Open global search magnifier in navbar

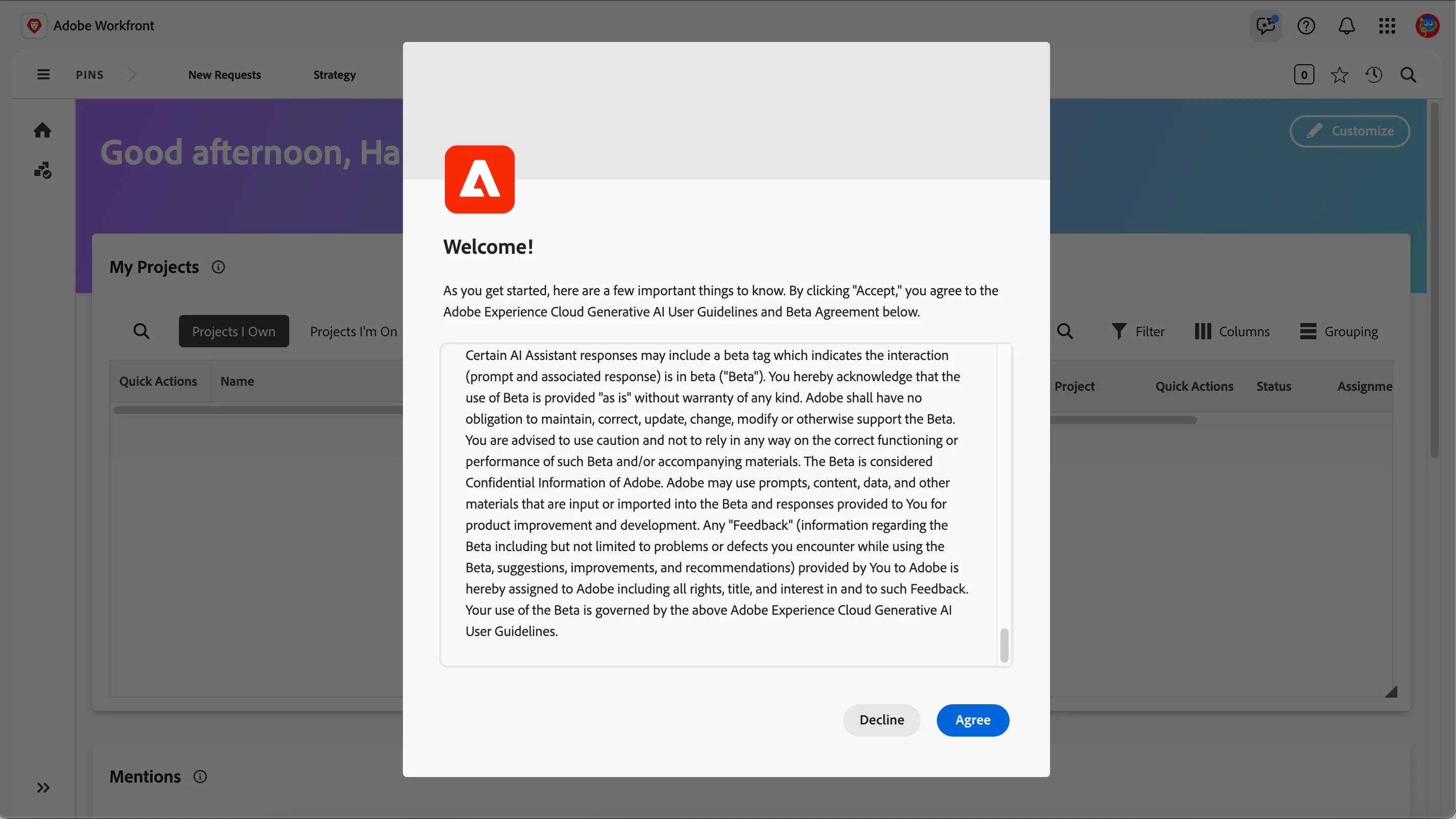pyautogui.click(x=1408, y=75)
